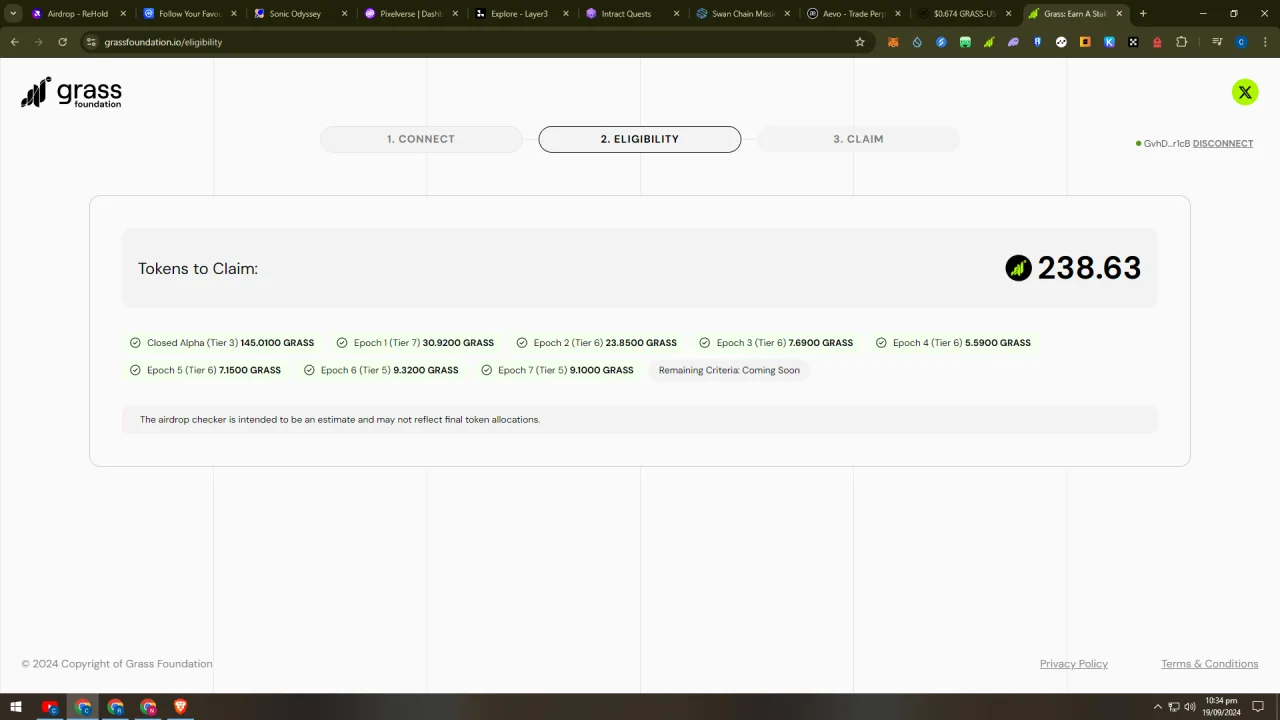Click the Epoch 2 (Tier 6) check mark
Image resolution: width=1280 pixels, height=720 pixels.
pos(522,343)
